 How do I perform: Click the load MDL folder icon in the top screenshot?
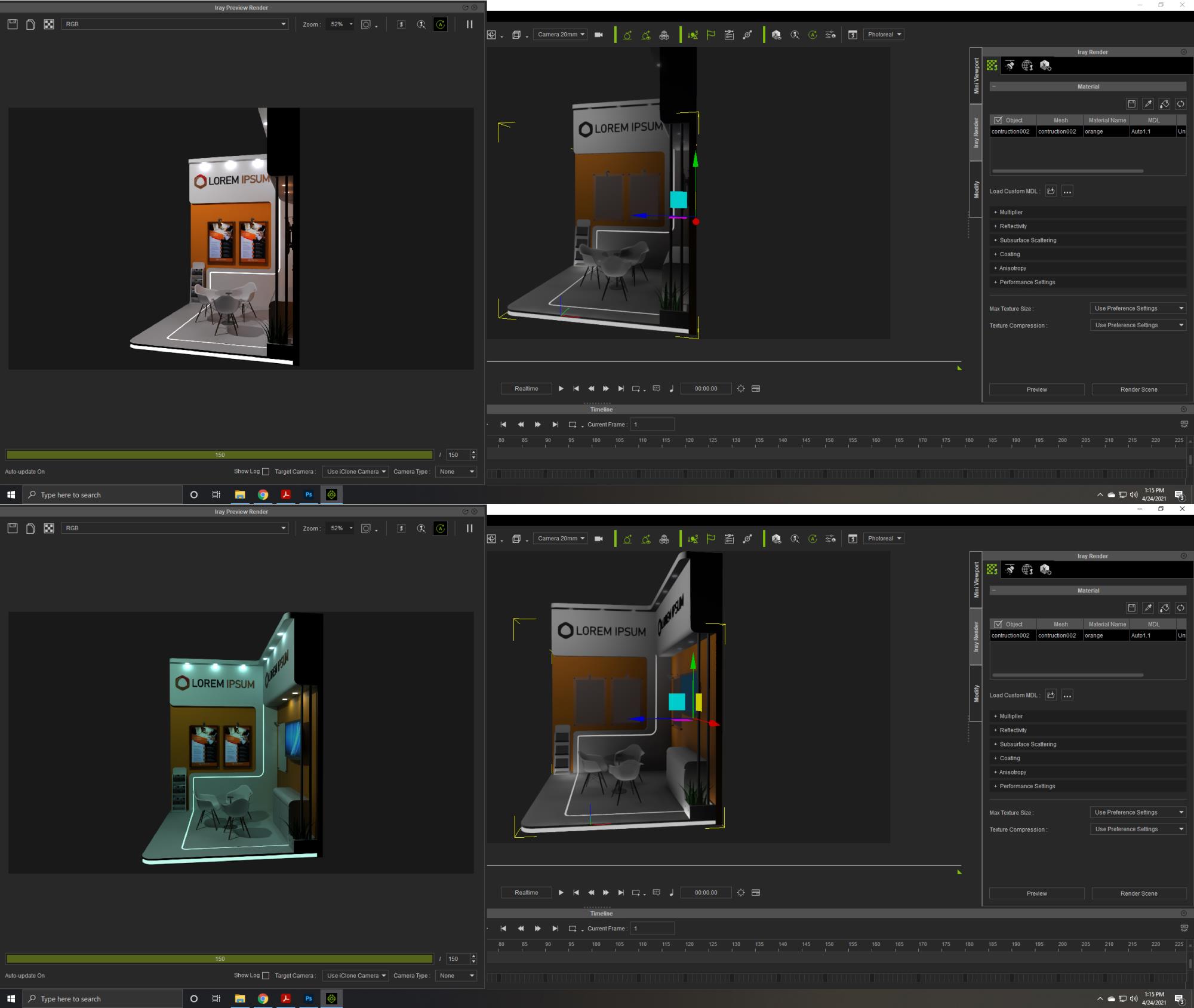[1051, 191]
